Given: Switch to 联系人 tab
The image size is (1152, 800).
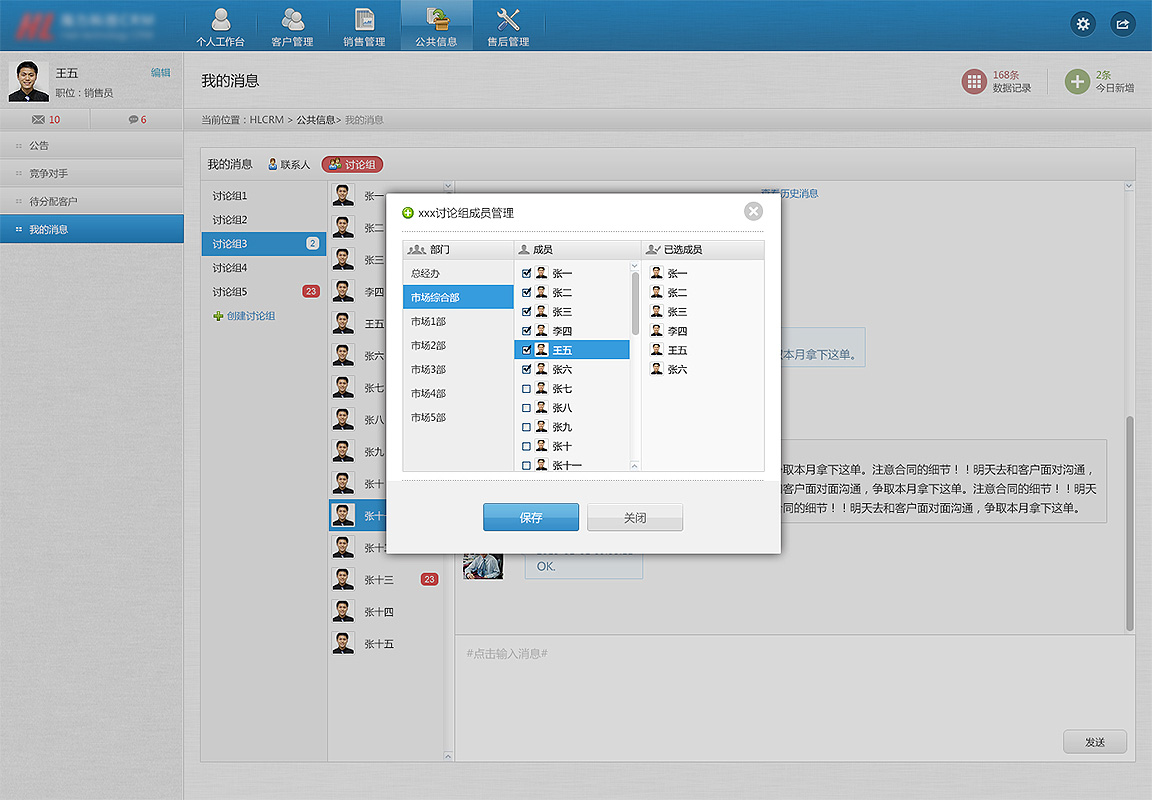Looking at the screenshot, I should pos(288,165).
